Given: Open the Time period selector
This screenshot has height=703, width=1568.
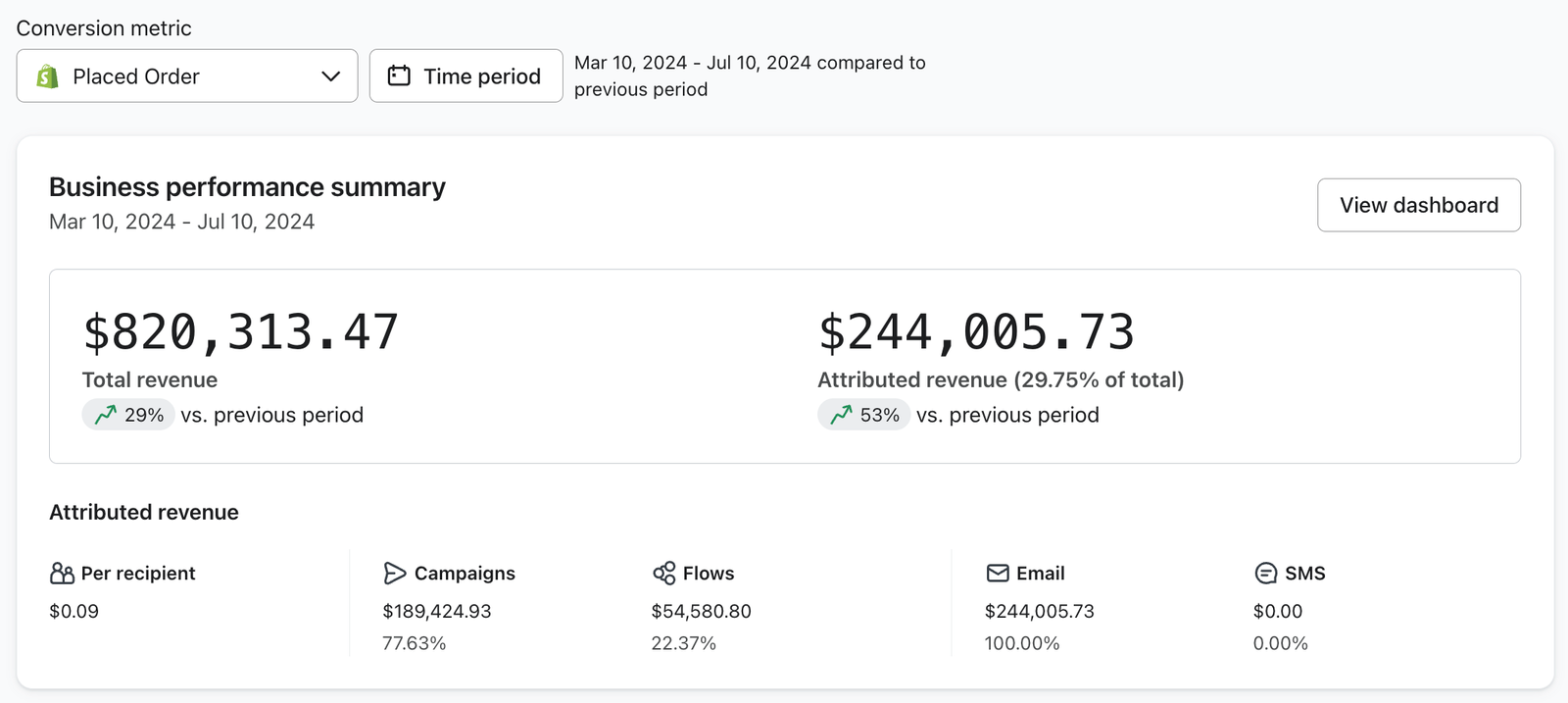Looking at the screenshot, I should tap(466, 76).
